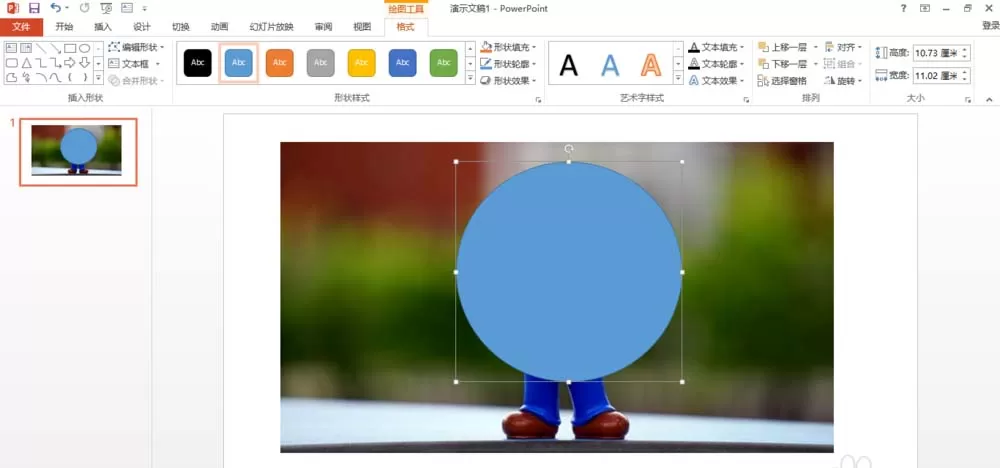Open the File (文件) tab
Image resolution: width=1000 pixels, height=468 pixels.
[x=22, y=27]
